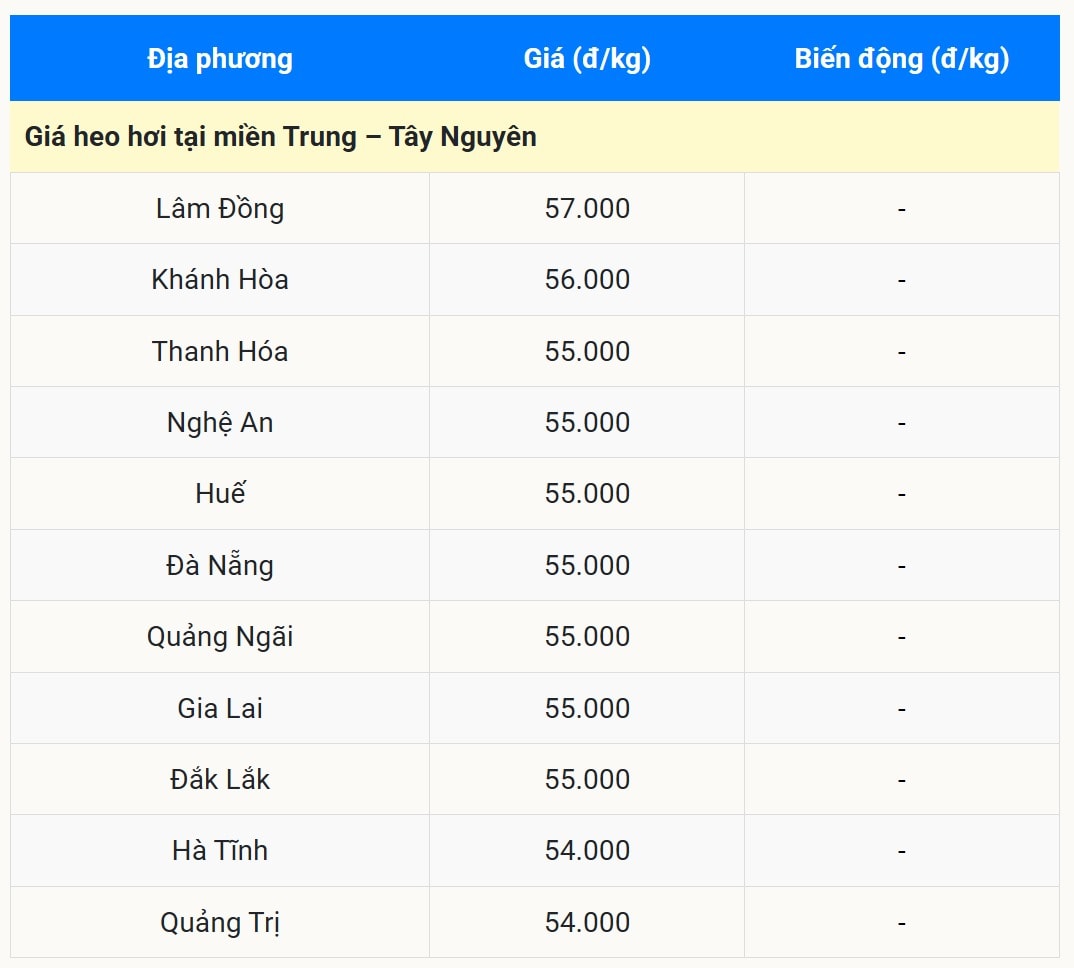Click the Huế locality cell
Image resolution: width=1074 pixels, height=968 pixels.
220,494
